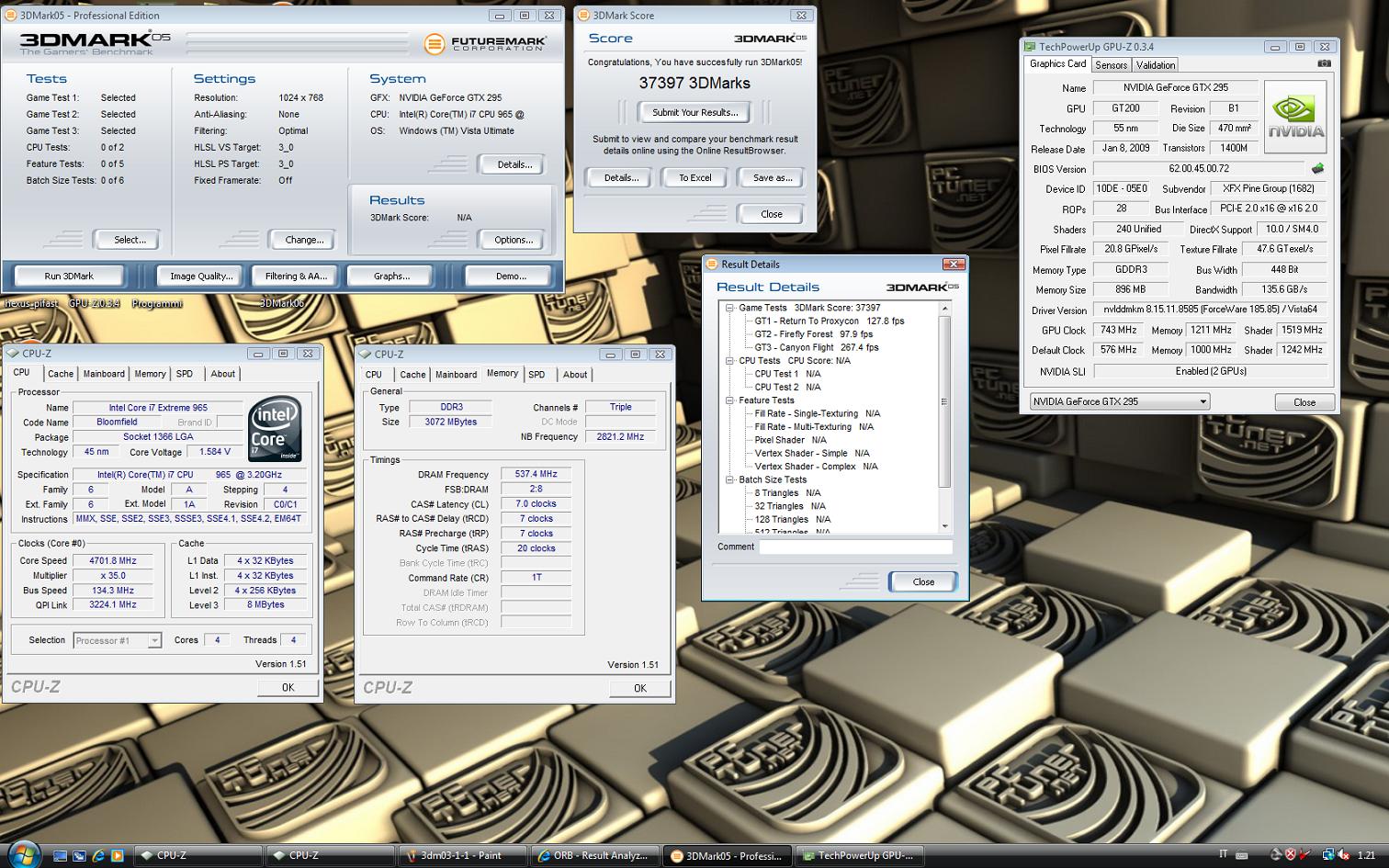Click Change button under Settings

tap(304, 240)
